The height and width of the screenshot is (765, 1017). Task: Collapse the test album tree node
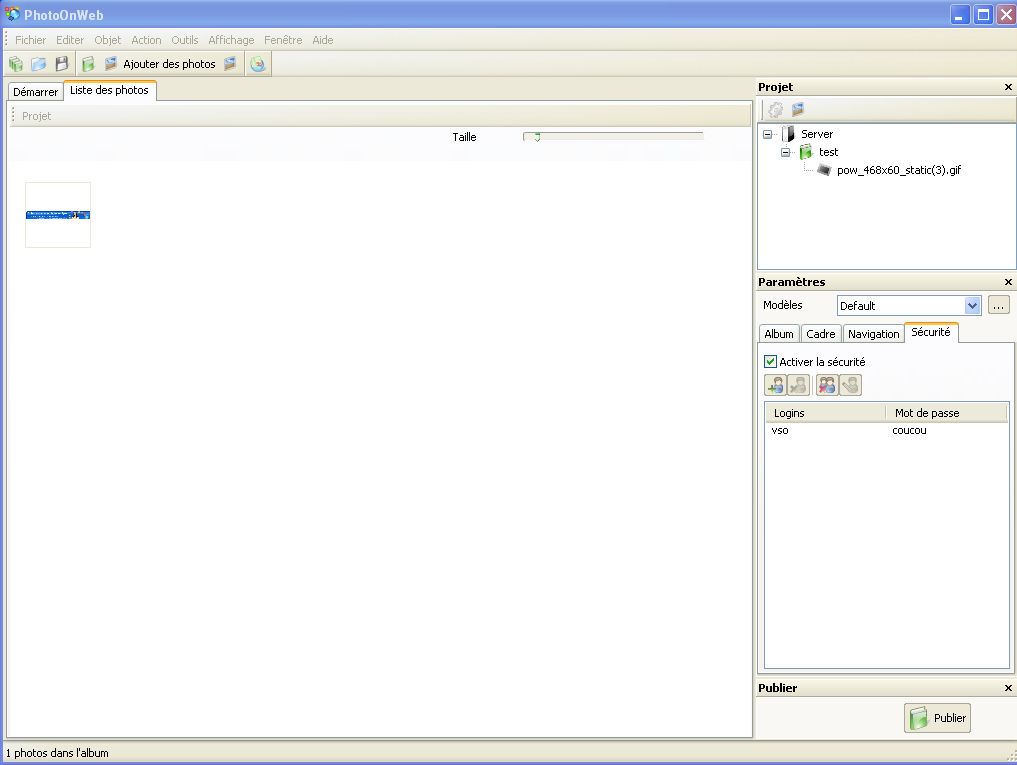[x=785, y=152]
